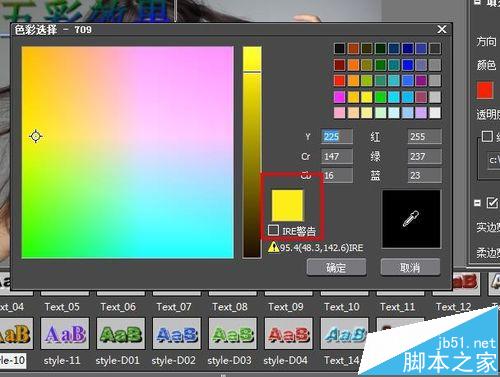Select the style-D02 blue text style thumbnail

[177, 333]
